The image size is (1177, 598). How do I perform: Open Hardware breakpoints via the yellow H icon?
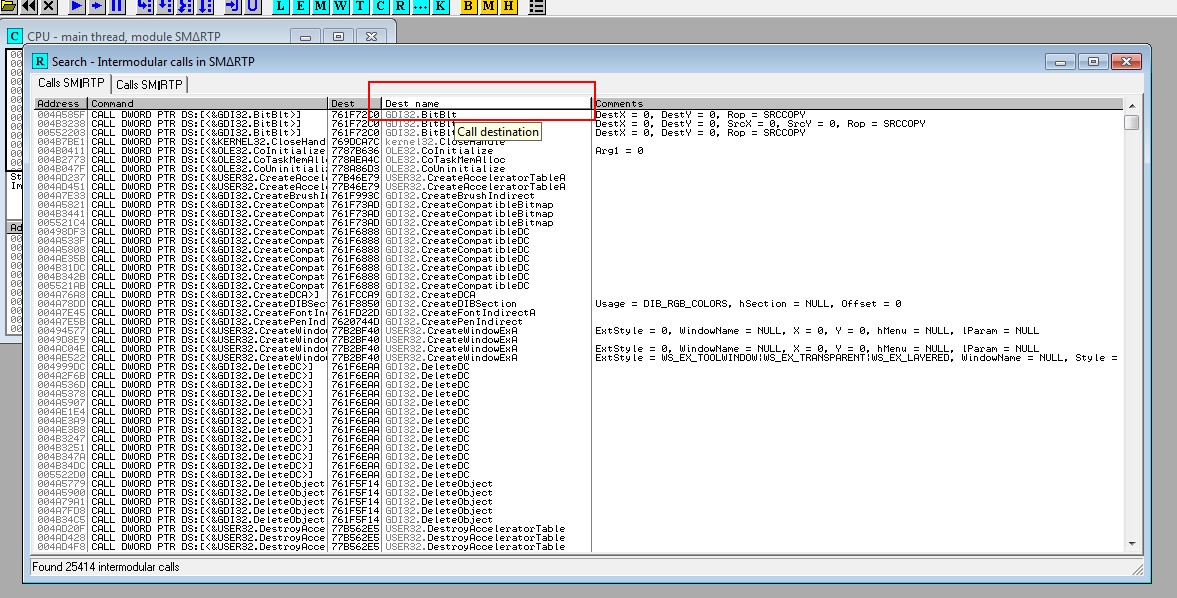pyautogui.click(x=508, y=6)
